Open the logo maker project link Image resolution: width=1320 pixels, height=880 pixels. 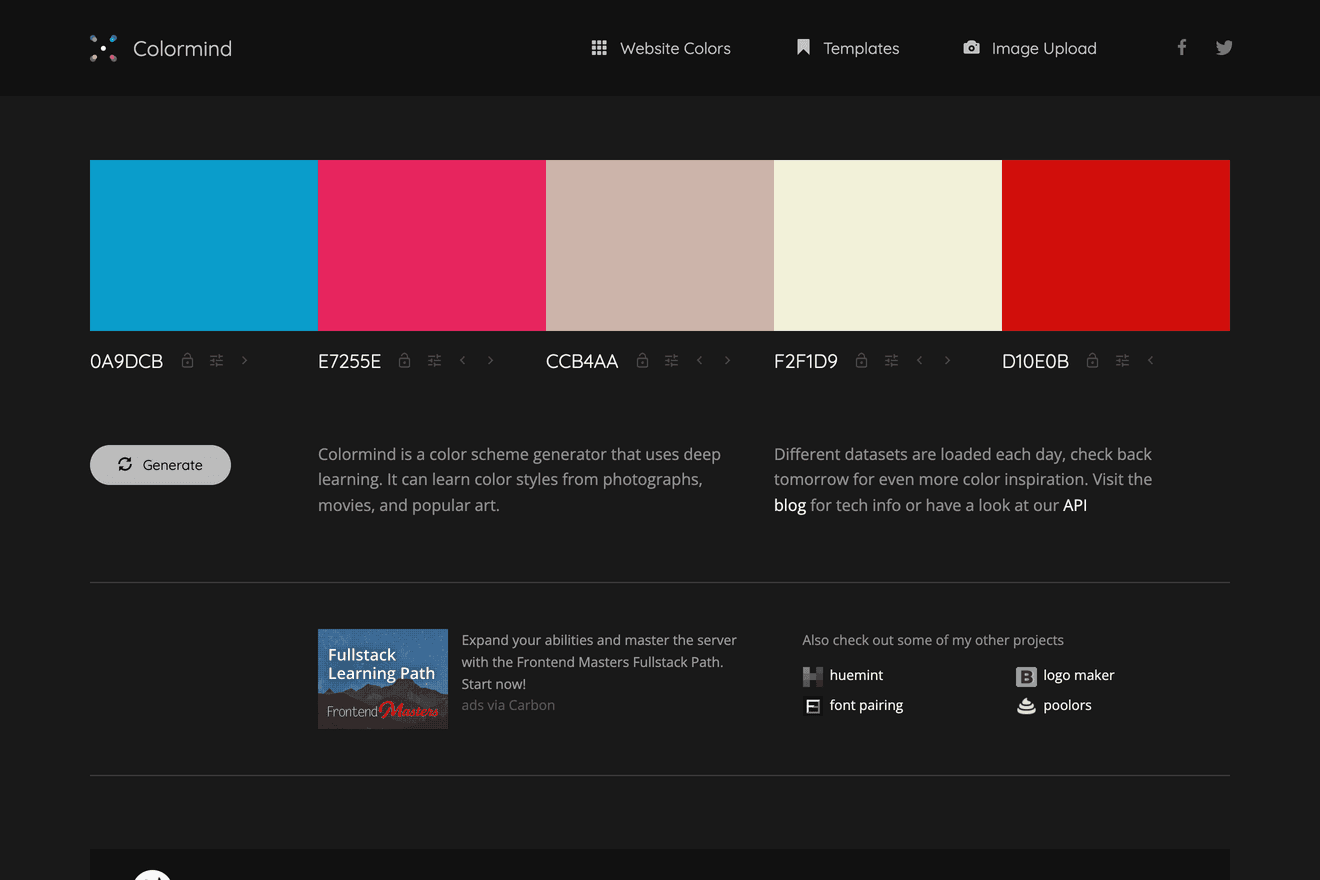[1078, 675]
